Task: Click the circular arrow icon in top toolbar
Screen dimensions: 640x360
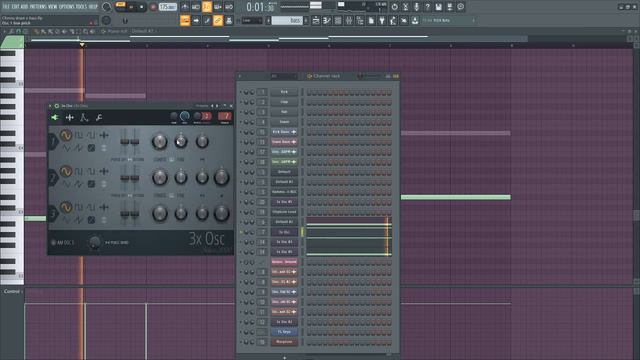Action: click(394, 7)
